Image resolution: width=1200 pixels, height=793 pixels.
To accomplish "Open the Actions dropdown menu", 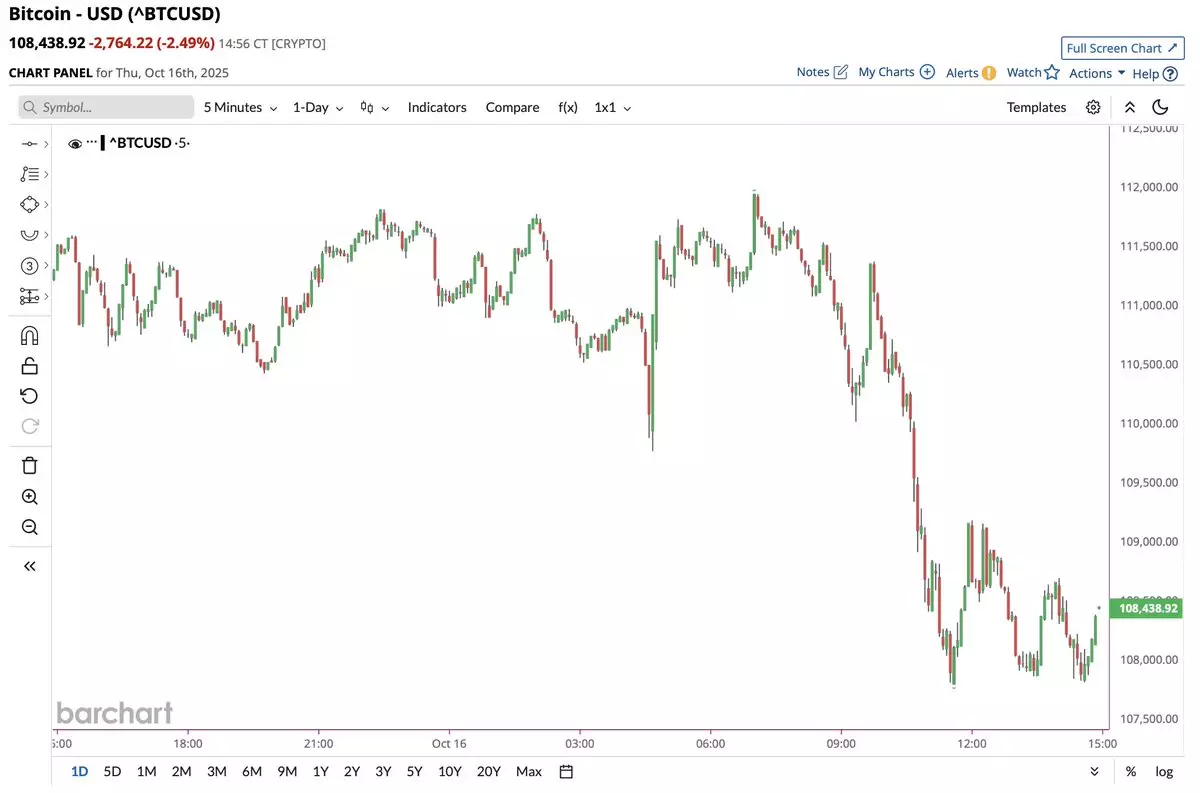I will [1097, 73].
